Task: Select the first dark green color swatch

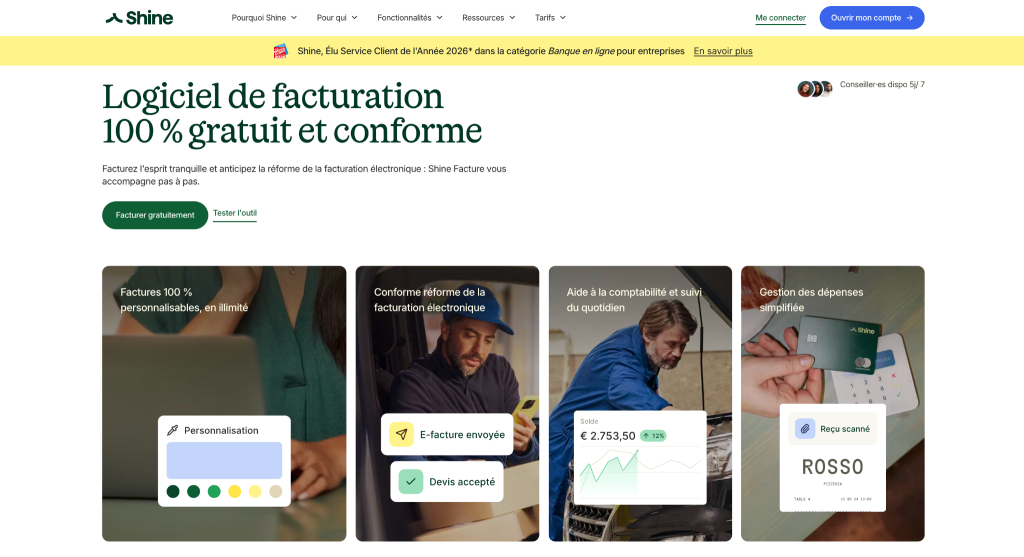Action: tap(173, 492)
